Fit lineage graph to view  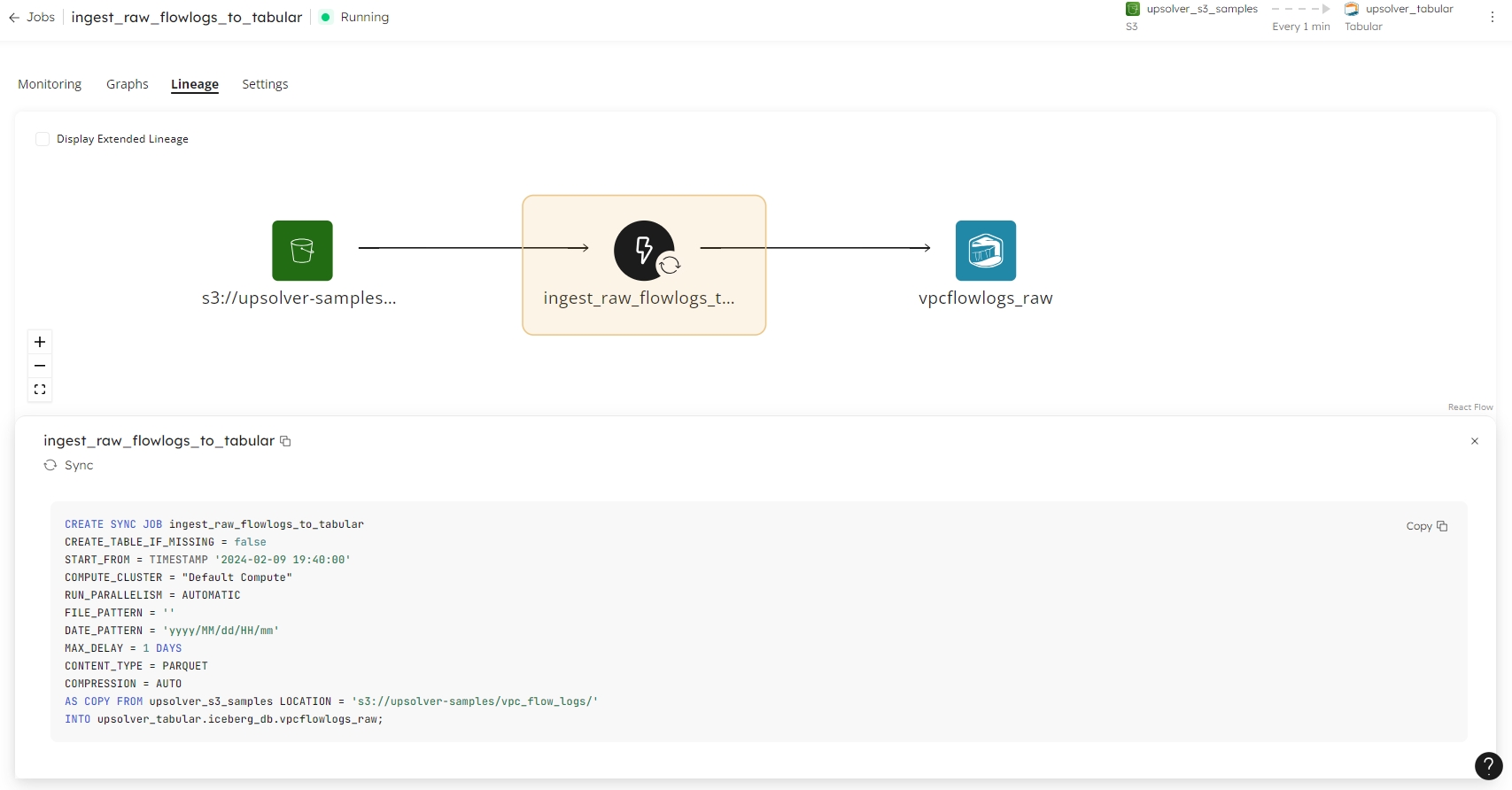(40, 390)
